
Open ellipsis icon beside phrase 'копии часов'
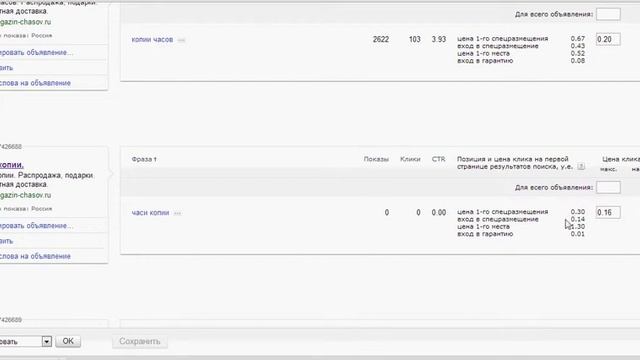click(182, 40)
